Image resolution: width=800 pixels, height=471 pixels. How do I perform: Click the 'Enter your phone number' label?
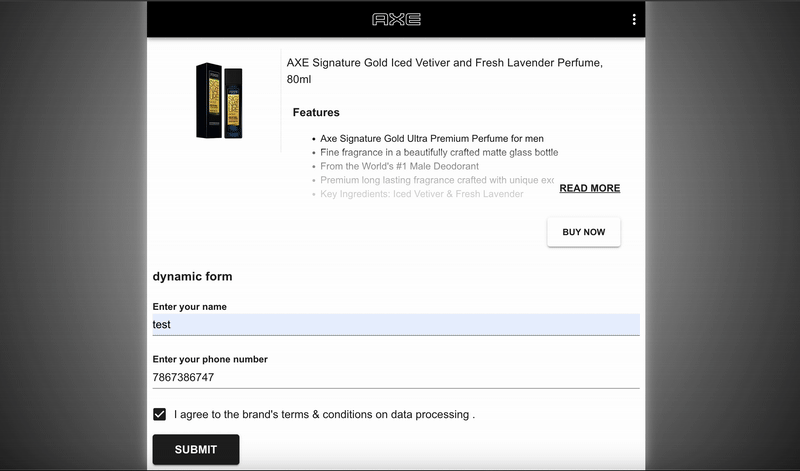coord(210,359)
